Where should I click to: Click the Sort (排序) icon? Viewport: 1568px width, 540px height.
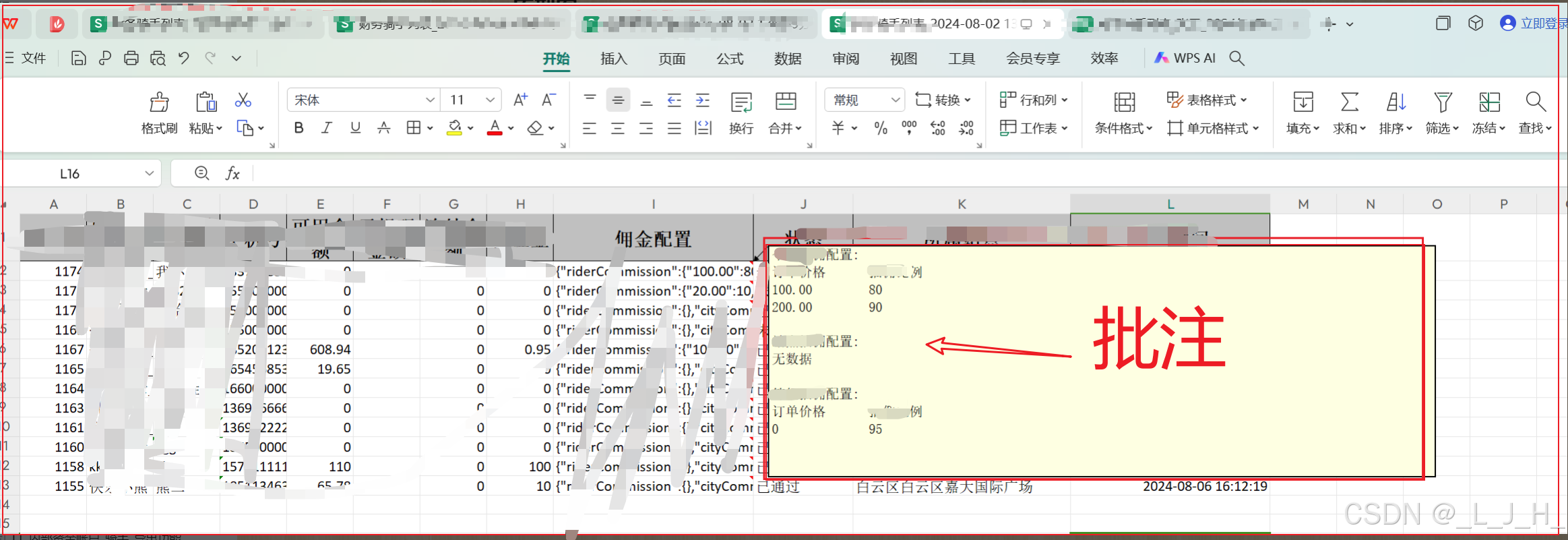tap(1396, 102)
